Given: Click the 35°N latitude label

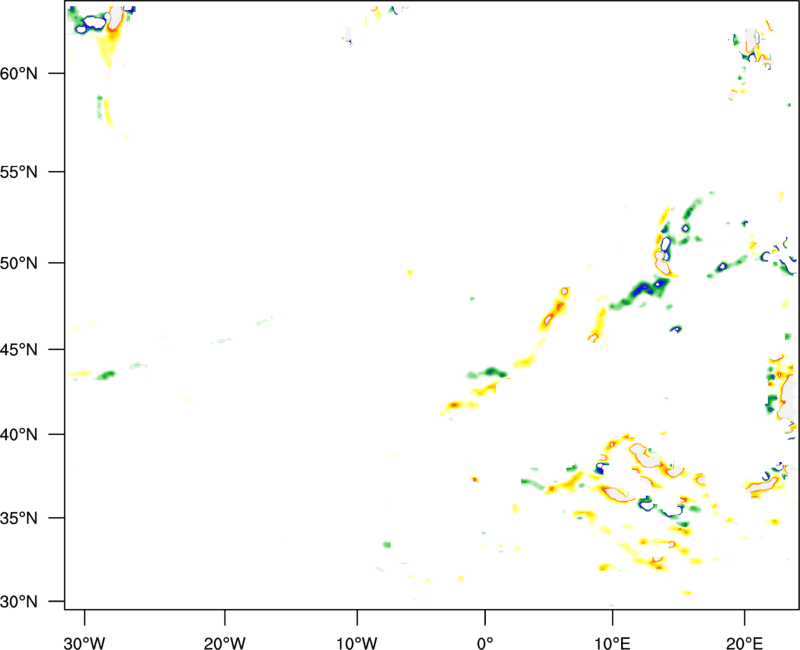Looking at the screenshot, I should 19,518.
